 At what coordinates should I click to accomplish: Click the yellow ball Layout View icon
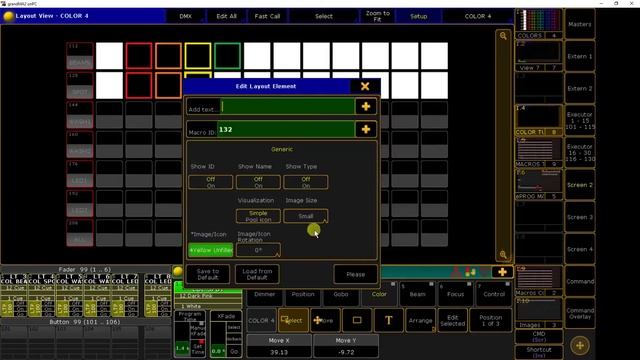(9, 16)
